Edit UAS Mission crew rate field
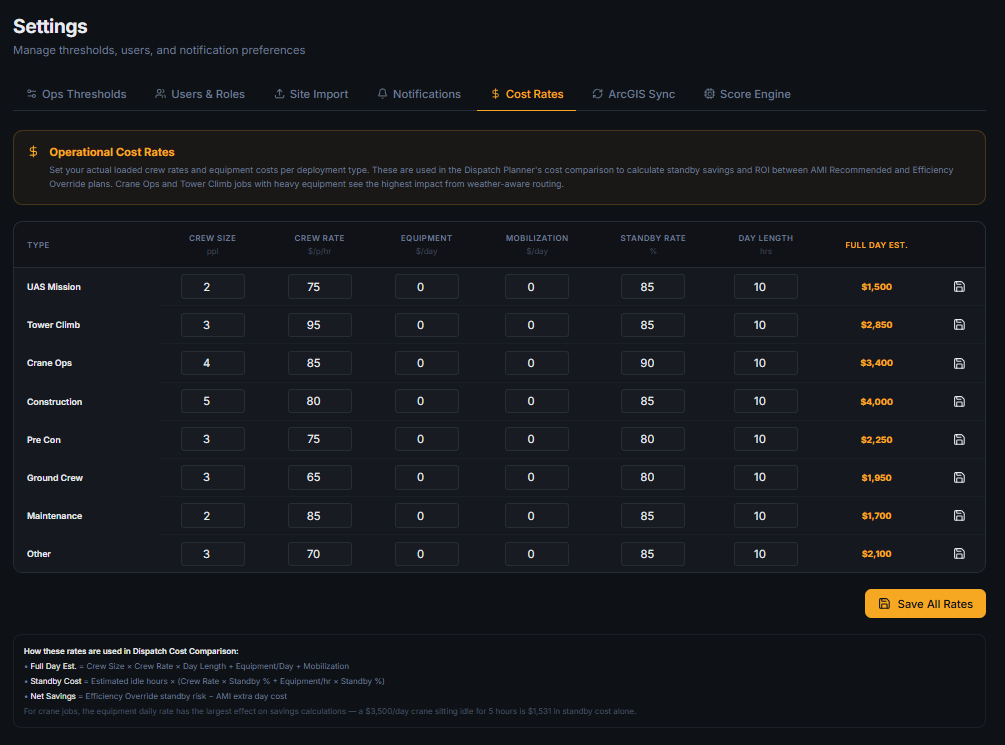Viewport: 1005px width, 745px height. (x=320, y=287)
